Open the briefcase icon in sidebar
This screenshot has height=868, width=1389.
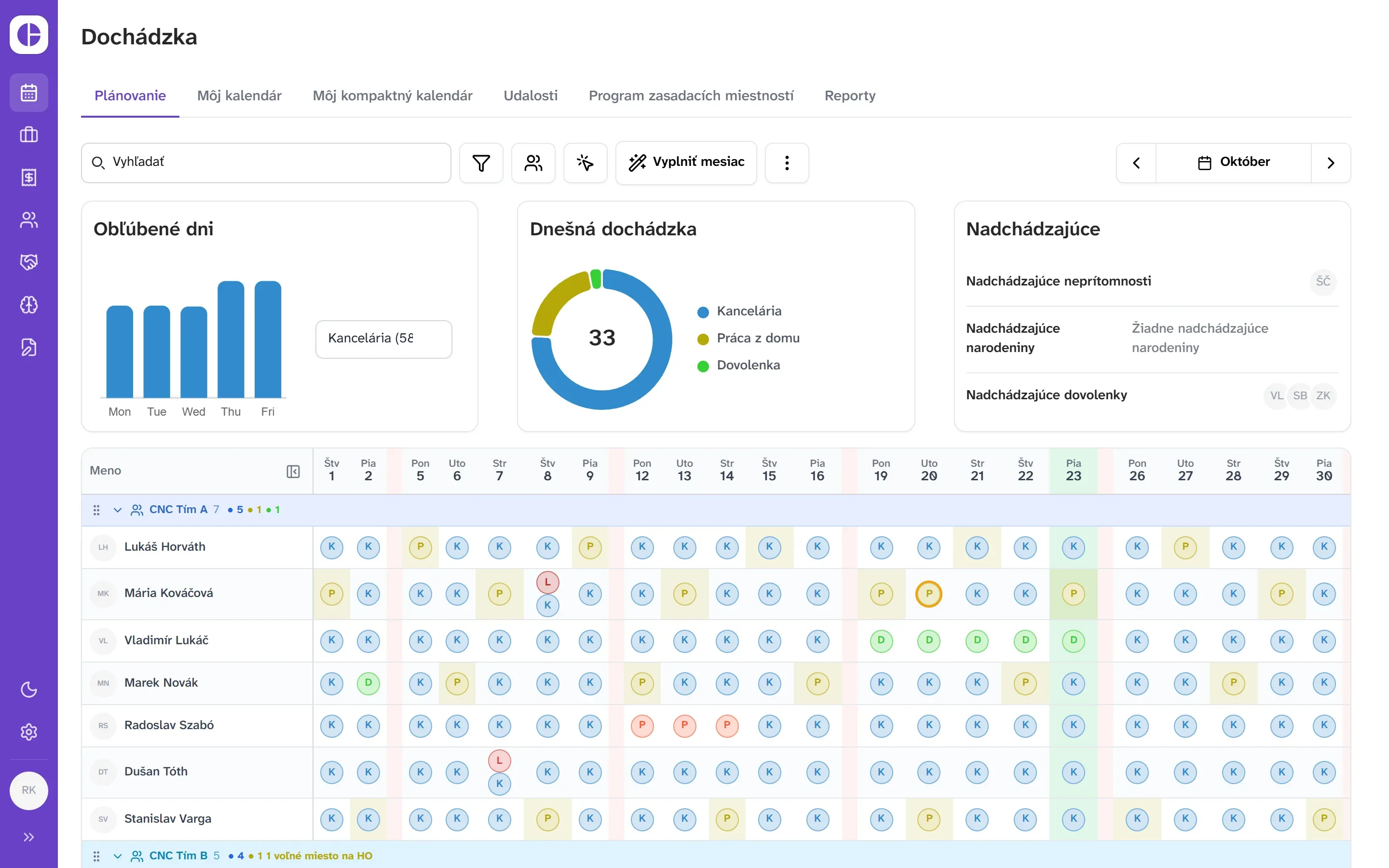coord(29,135)
